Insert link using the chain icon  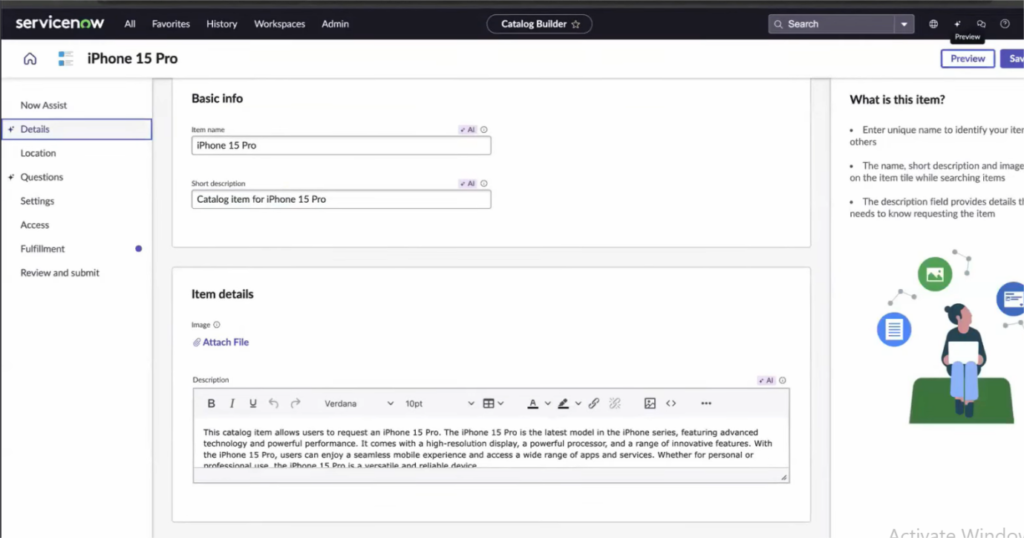click(x=594, y=404)
